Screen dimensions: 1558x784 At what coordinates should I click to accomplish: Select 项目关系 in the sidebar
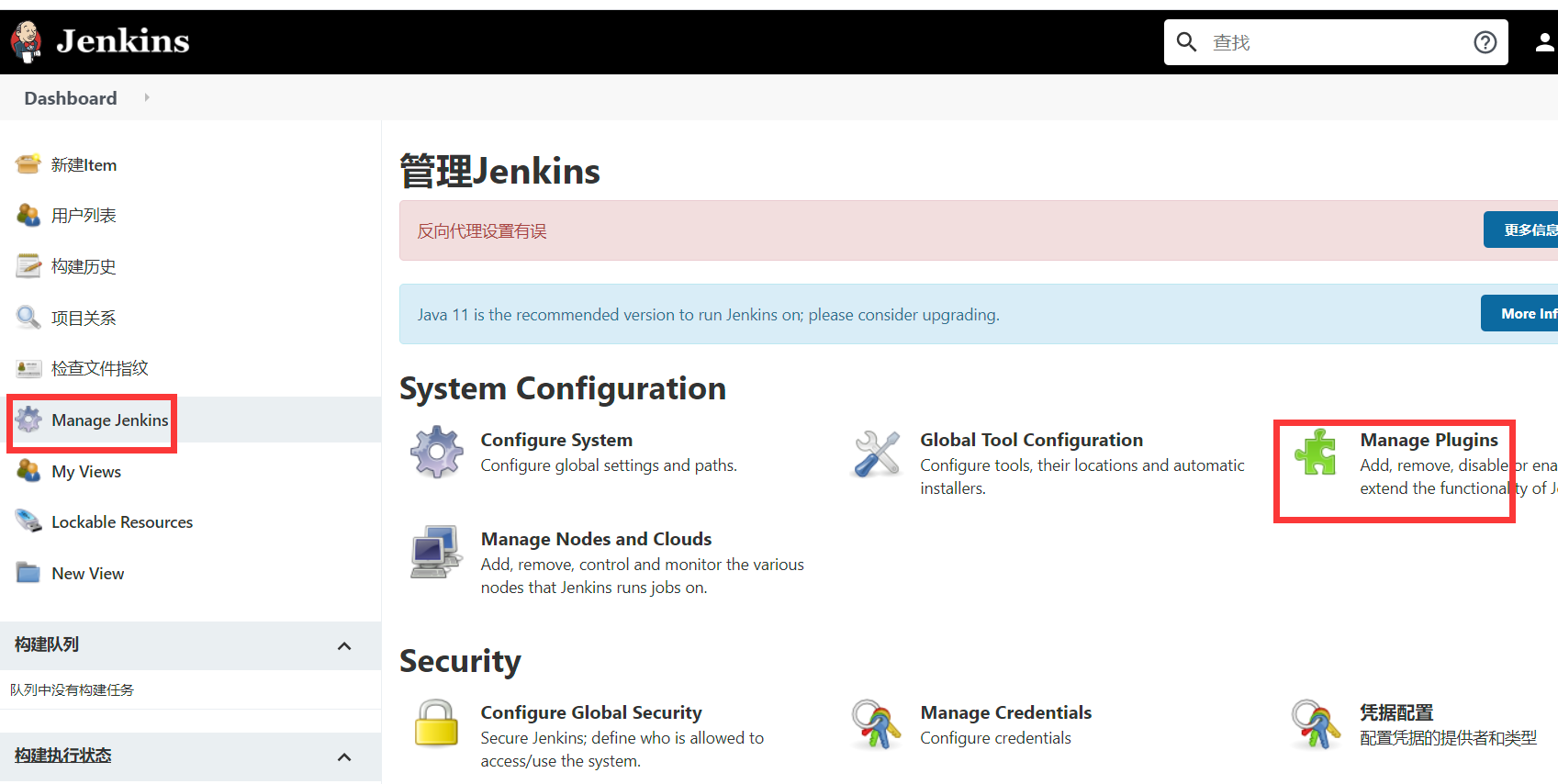coord(84,319)
